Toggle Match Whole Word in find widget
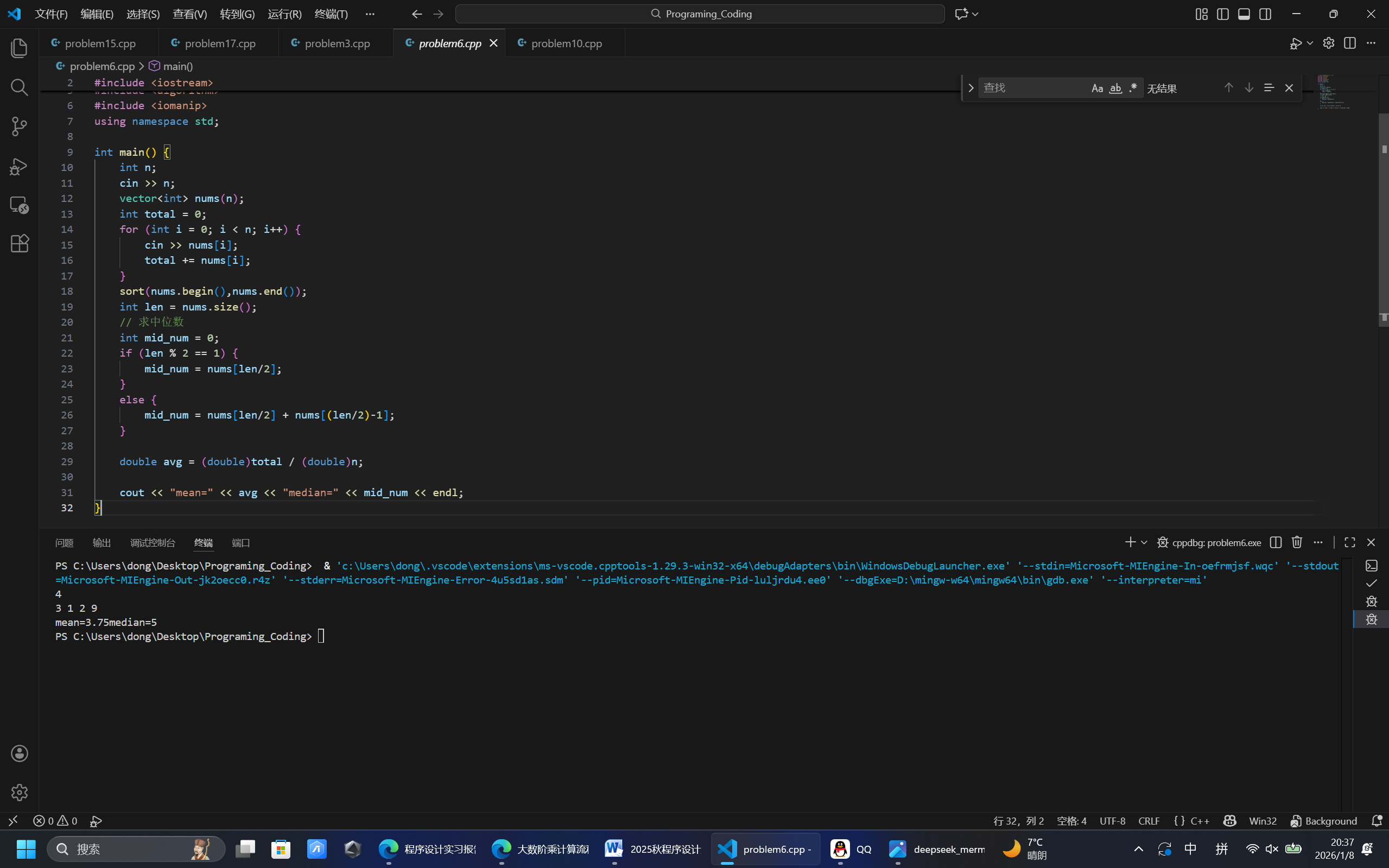1389x868 pixels. [x=1115, y=88]
